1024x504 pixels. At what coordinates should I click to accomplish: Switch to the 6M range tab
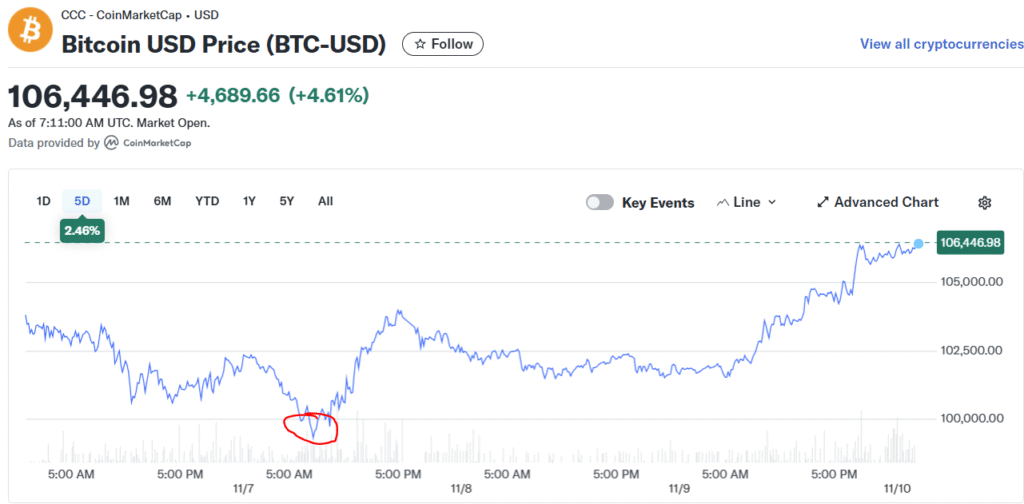click(162, 201)
